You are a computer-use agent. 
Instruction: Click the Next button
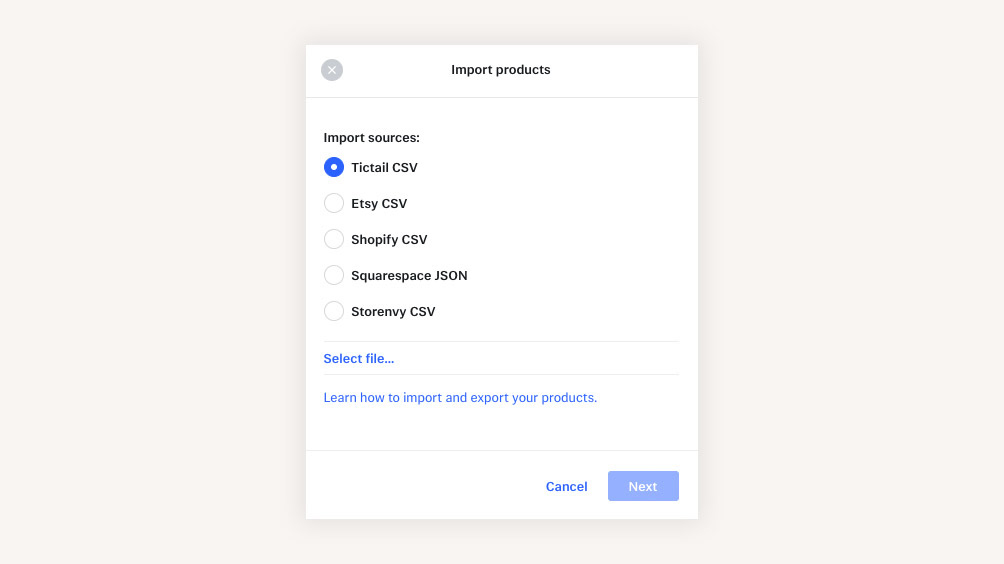[x=643, y=486]
